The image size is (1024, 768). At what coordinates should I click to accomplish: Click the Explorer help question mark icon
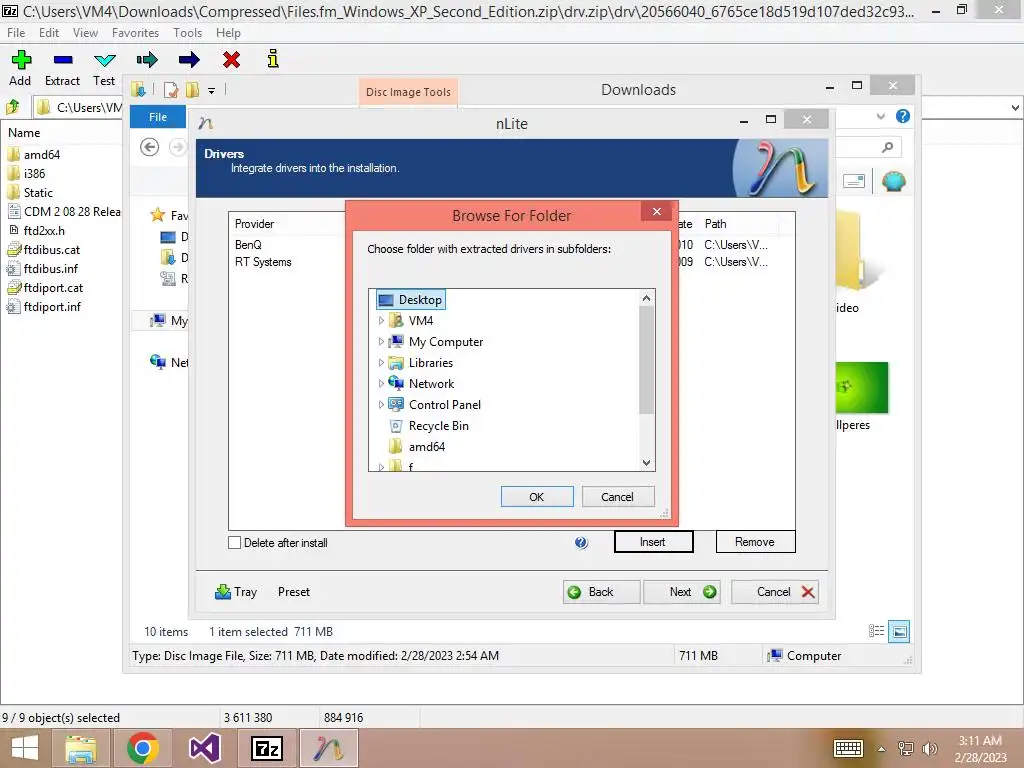coord(903,116)
